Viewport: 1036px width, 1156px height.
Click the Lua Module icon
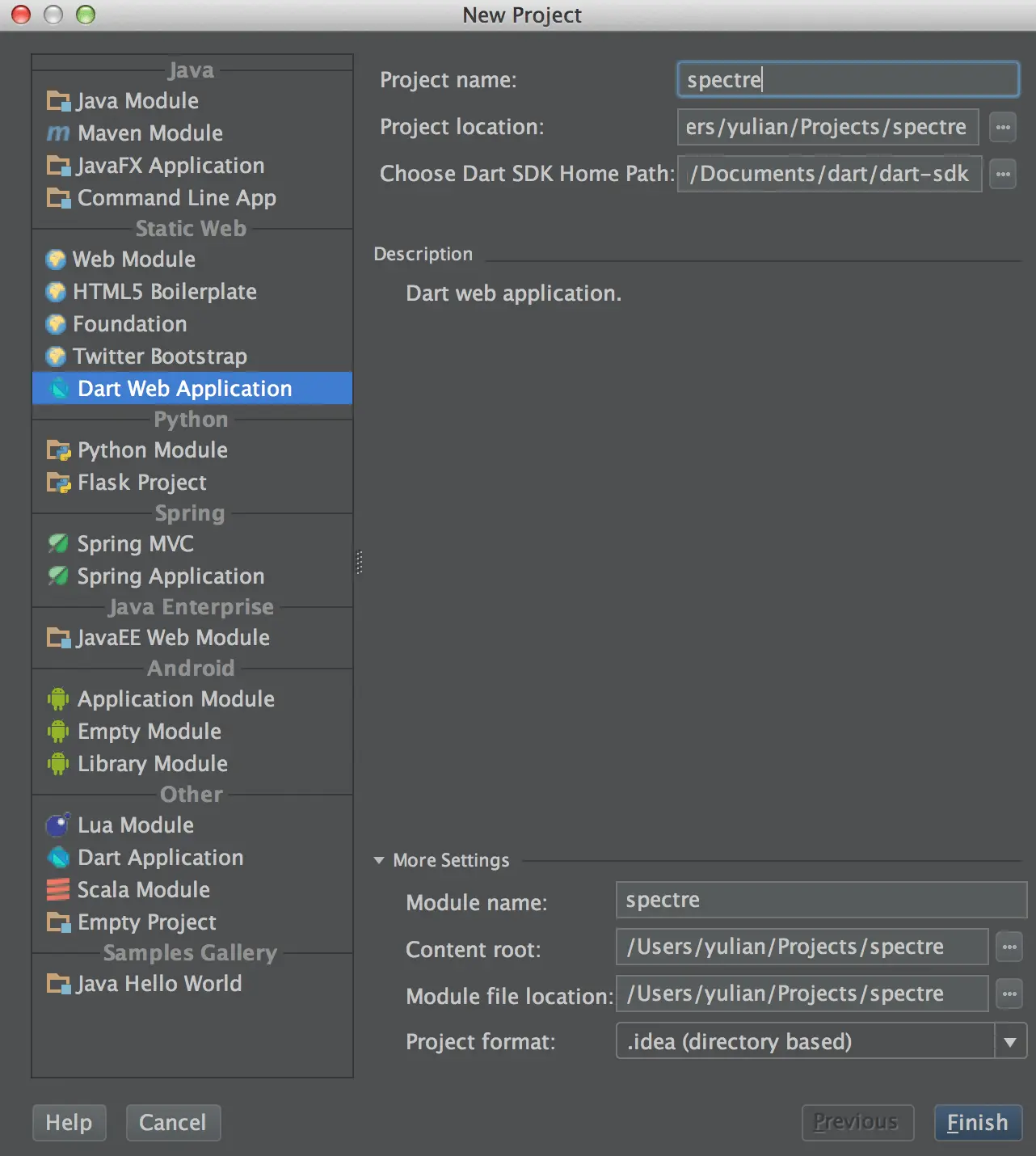pos(57,825)
